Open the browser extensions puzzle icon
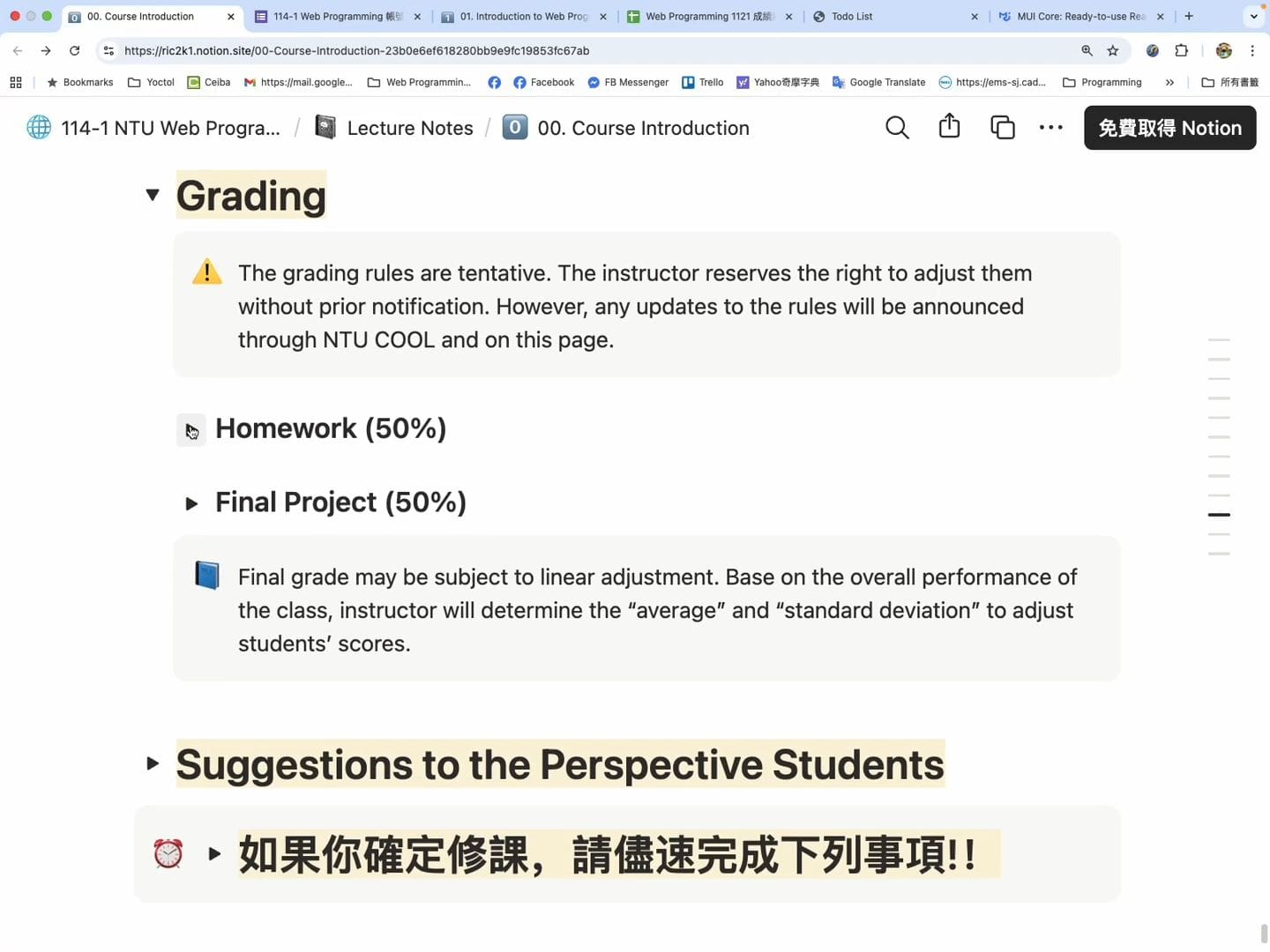 point(1182,51)
